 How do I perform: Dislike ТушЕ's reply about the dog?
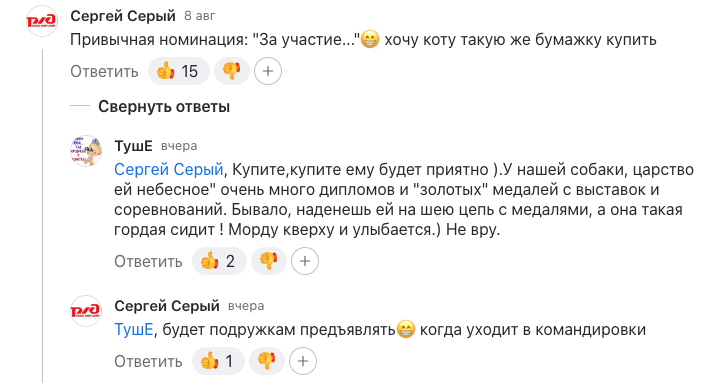[x=269, y=261]
